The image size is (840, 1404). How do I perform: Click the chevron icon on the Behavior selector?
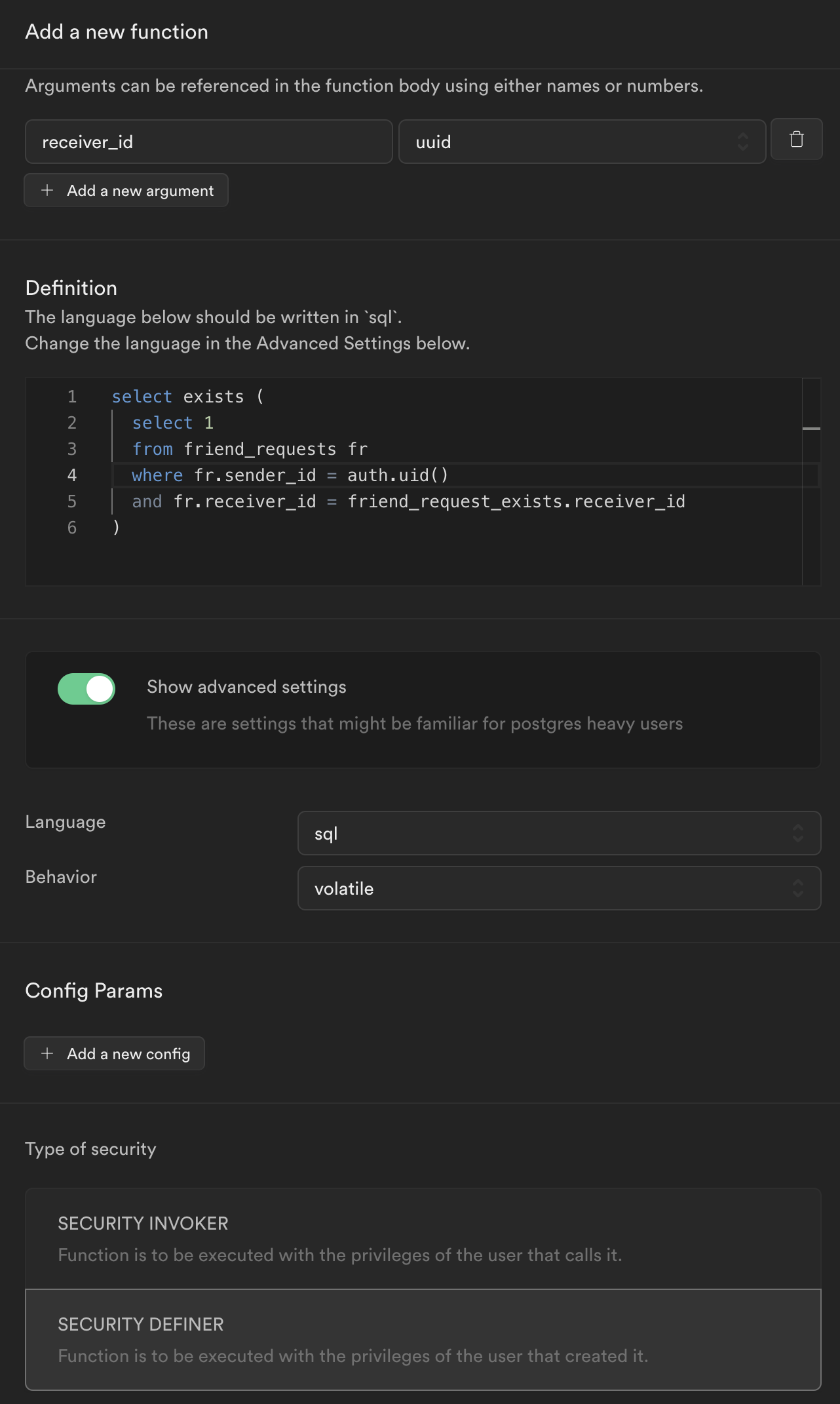point(798,889)
